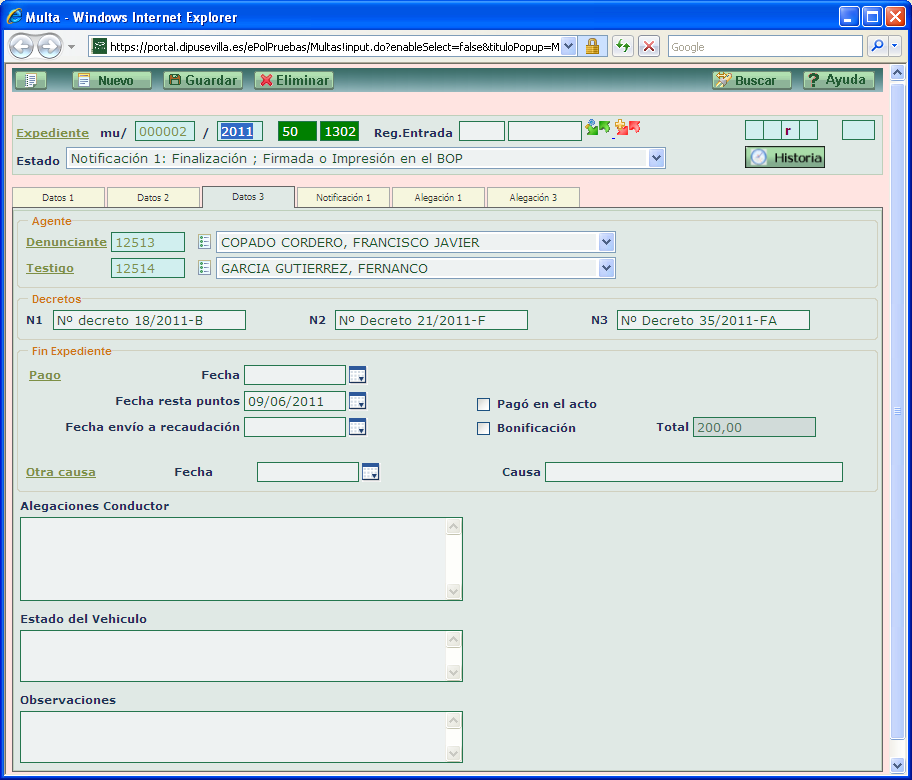912x780 pixels.
Task: Open calendar for Fecha resta puntos
Action: tap(357, 401)
